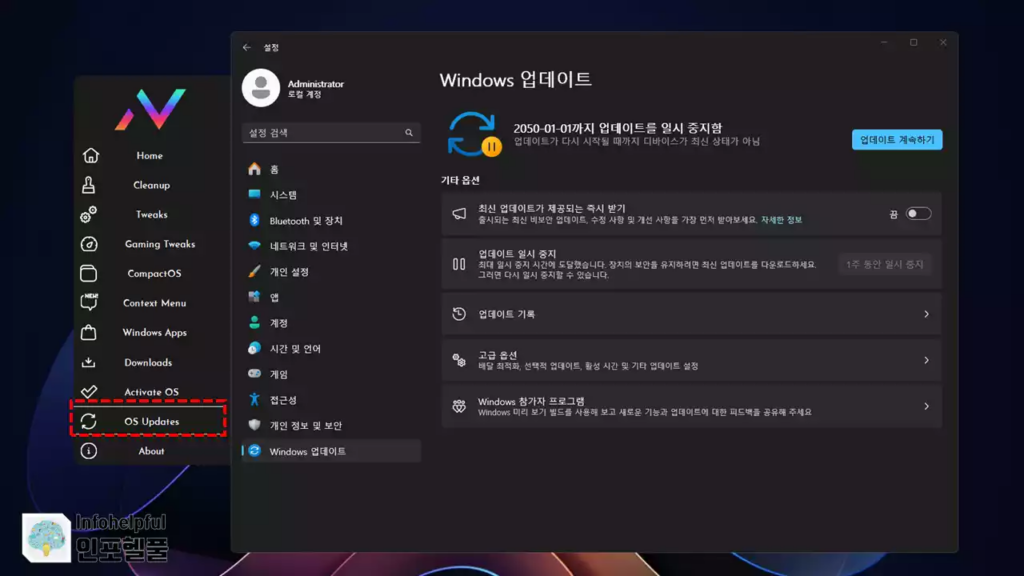Click the About info icon

[89, 451]
